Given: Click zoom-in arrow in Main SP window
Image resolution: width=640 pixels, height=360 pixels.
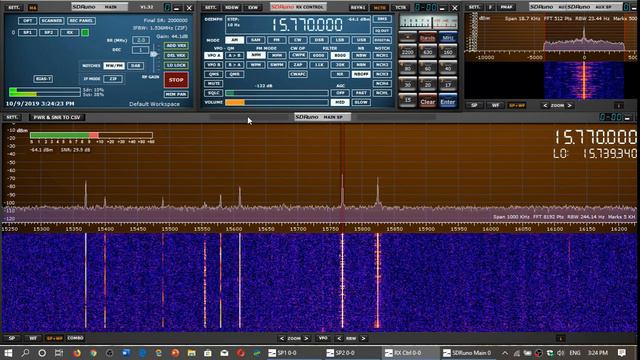Looking at the screenshot, I should [307, 338].
